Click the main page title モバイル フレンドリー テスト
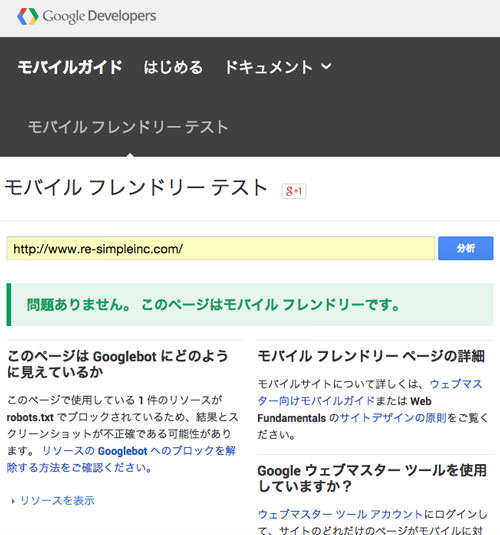The width and height of the screenshot is (500, 535). [x=136, y=188]
